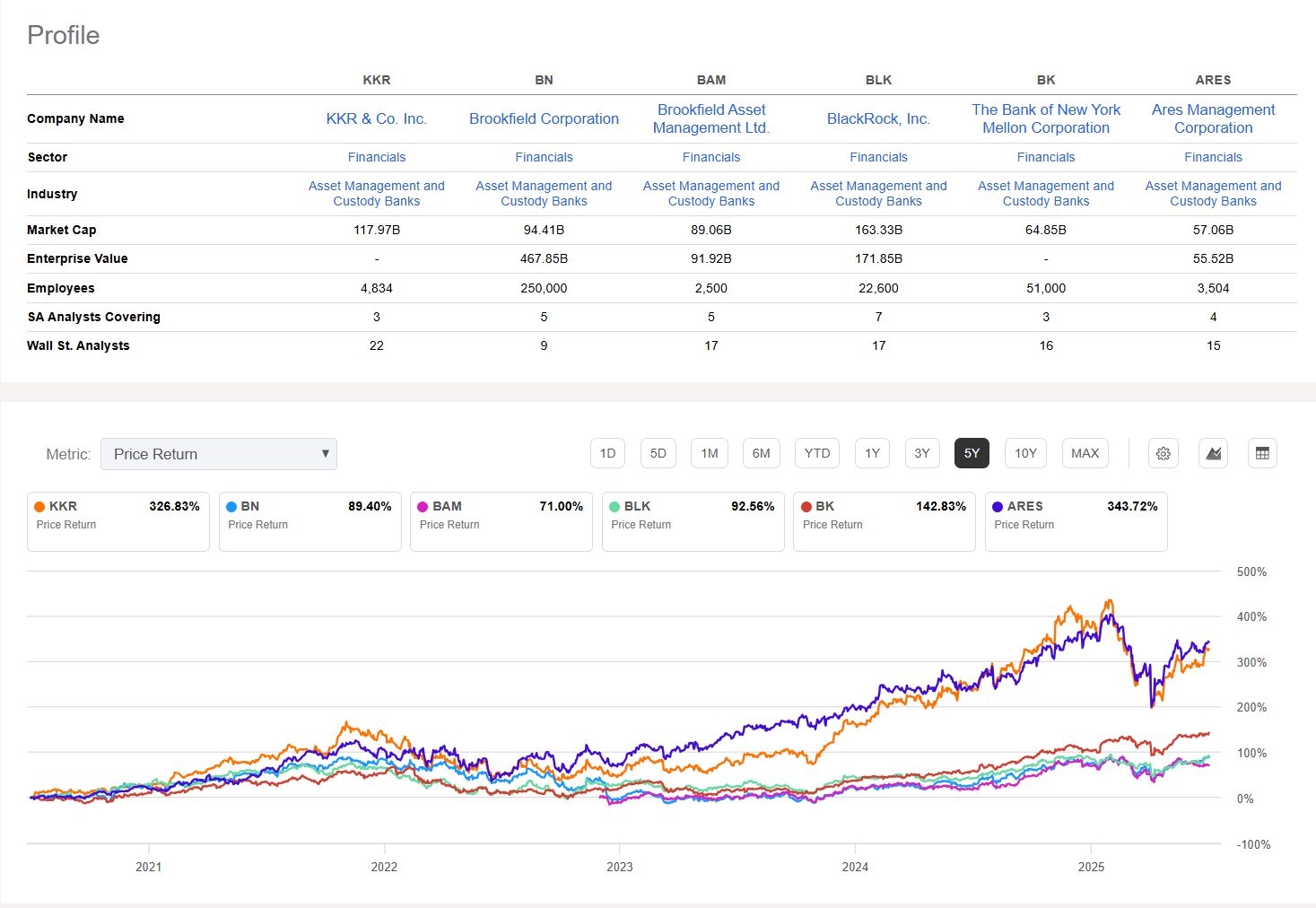
Task: Choose the 3Y time range
Action: coord(922,453)
